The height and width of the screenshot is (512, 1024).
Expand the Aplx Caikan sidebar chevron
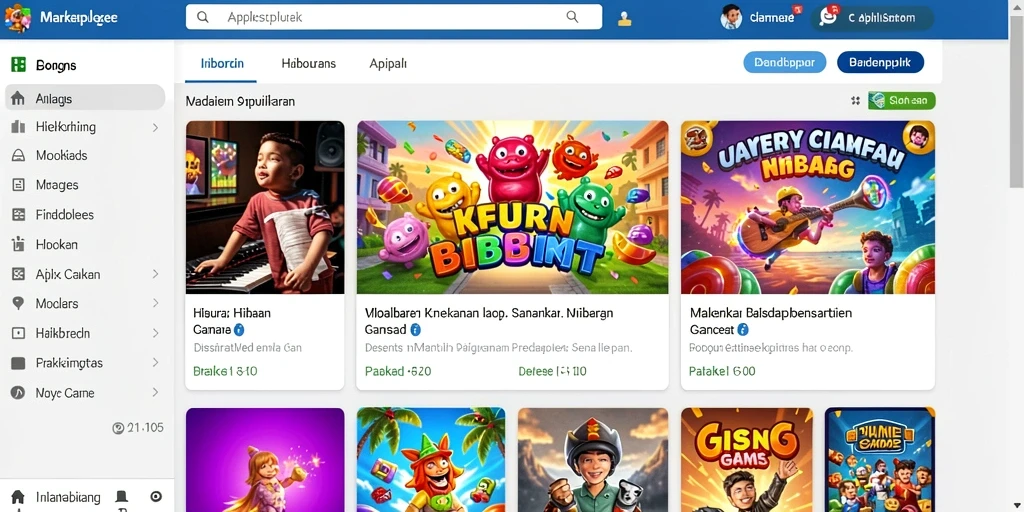click(155, 274)
